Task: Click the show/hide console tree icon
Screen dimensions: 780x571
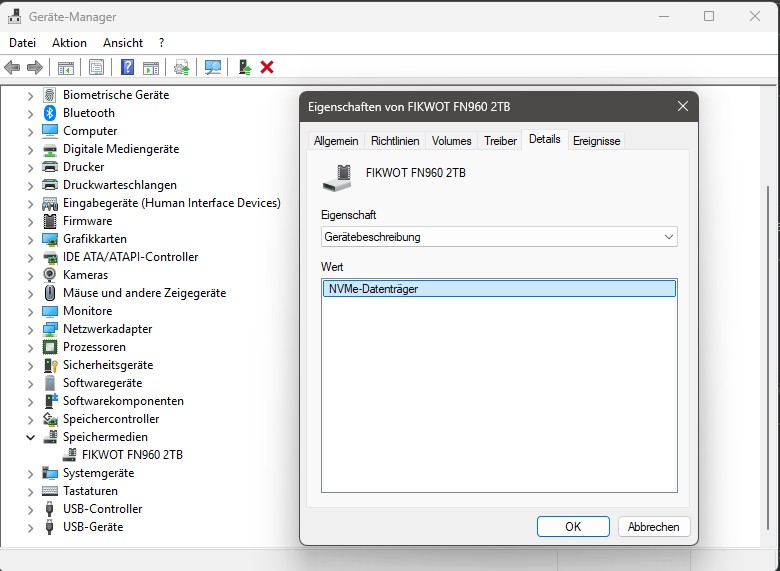Action: pyautogui.click(x=66, y=67)
